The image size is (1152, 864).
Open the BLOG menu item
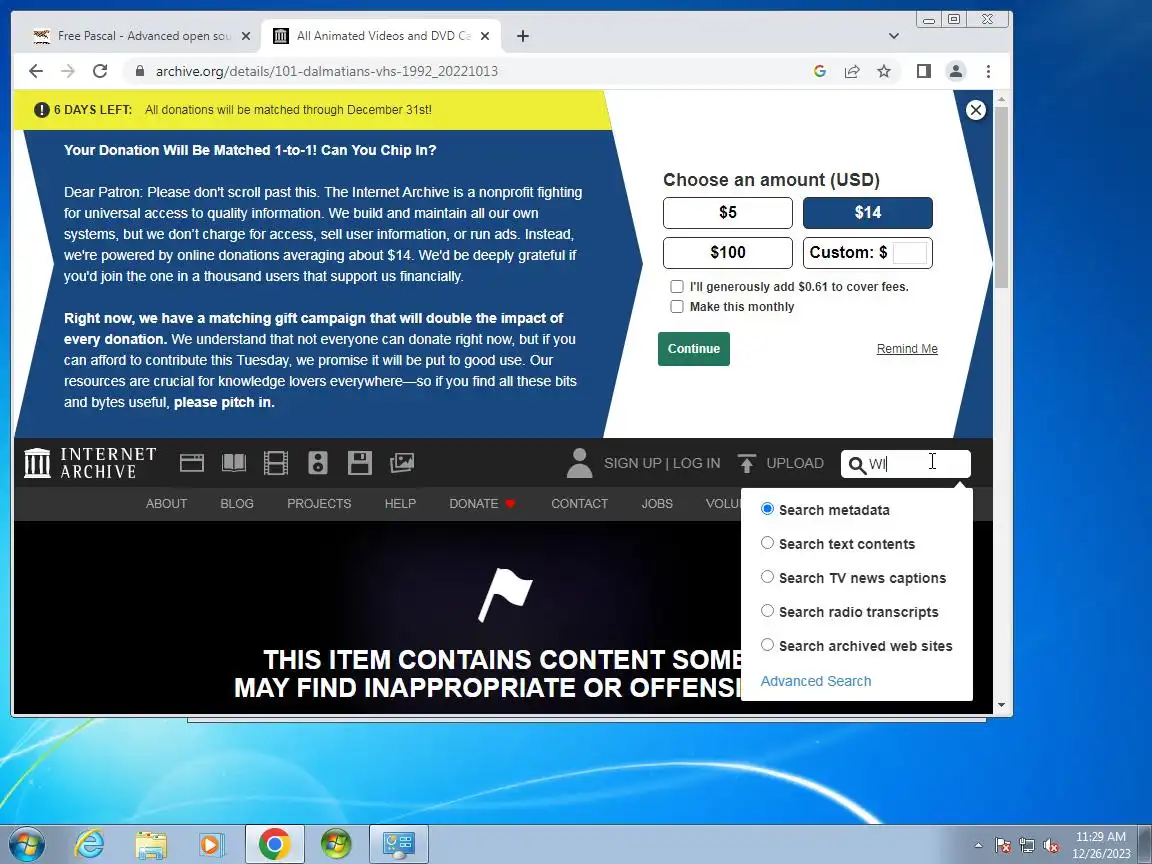coord(237,503)
